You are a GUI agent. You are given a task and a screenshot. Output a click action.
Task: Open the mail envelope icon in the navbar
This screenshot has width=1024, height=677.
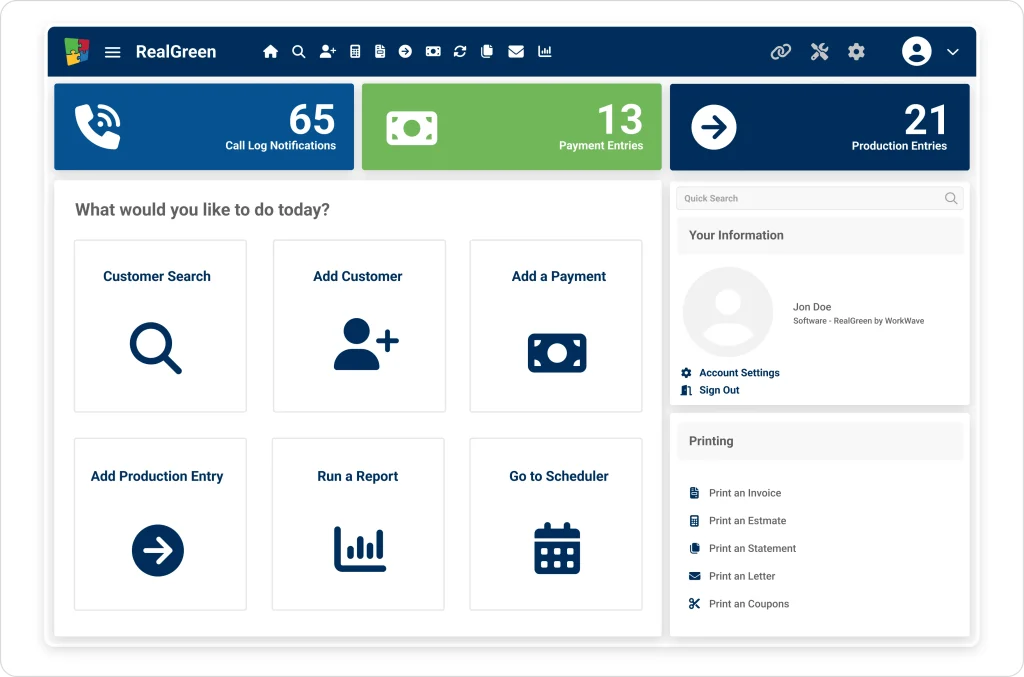(516, 51)
